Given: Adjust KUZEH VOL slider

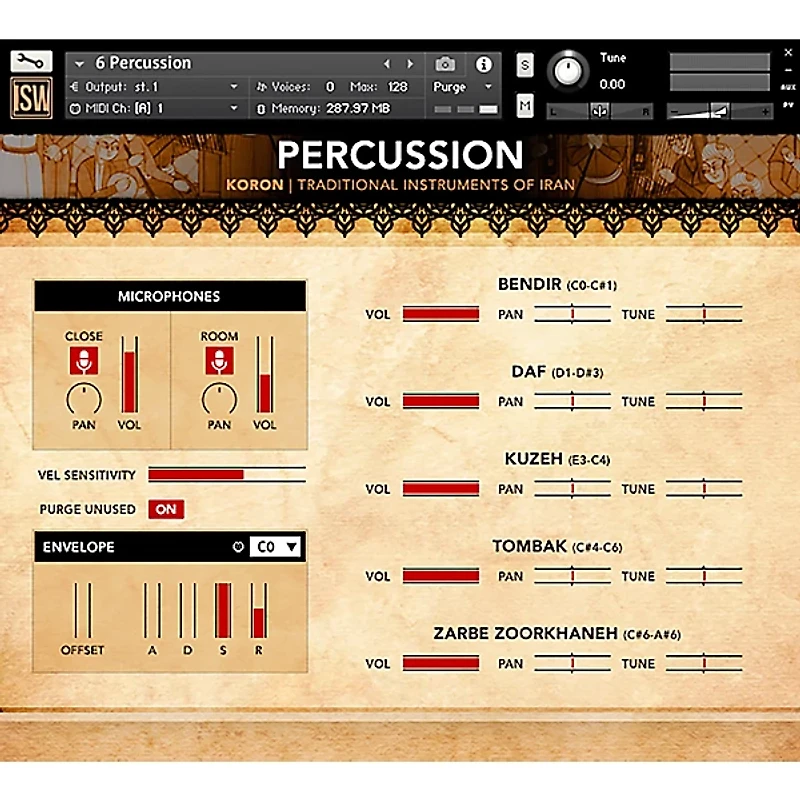Looking at the screenshot, I should (x=441, y=489).
